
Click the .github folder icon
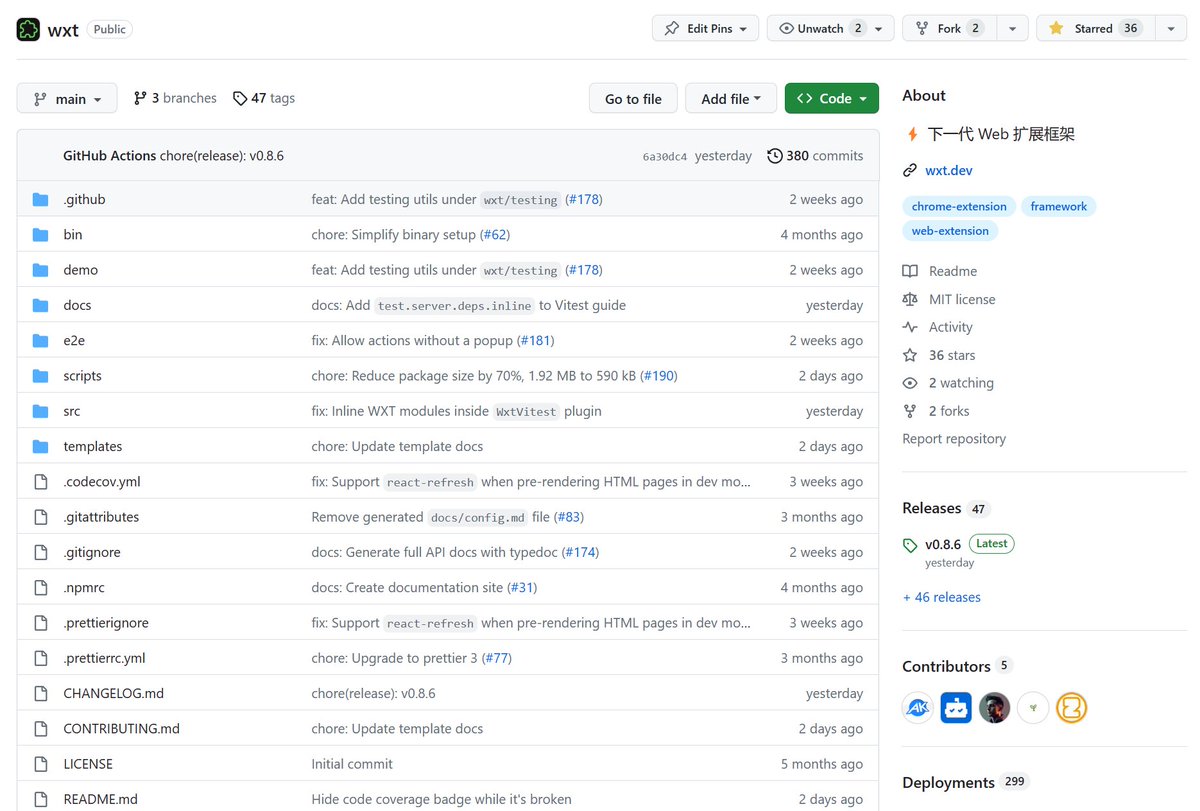point(40,199)
